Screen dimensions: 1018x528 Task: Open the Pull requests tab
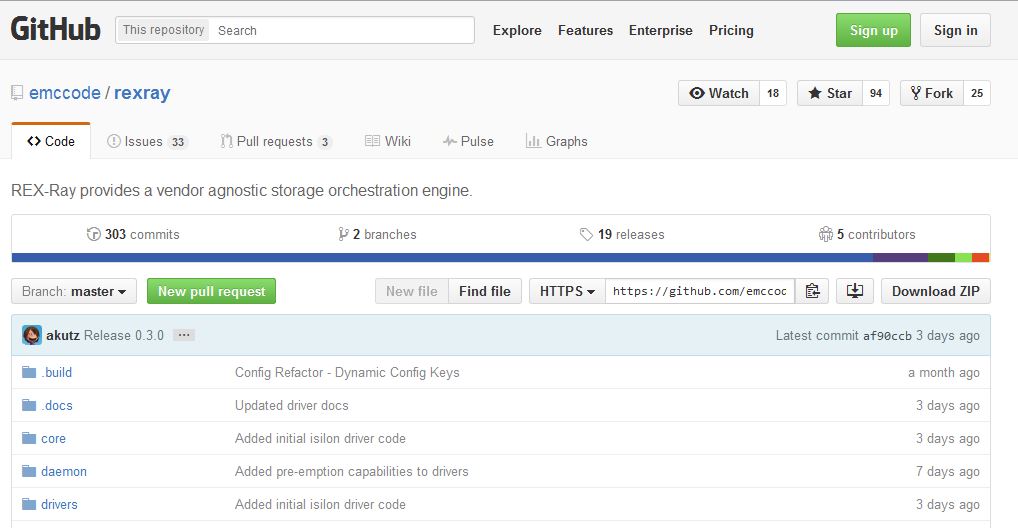pyautogui.click(x=277, y=141)
